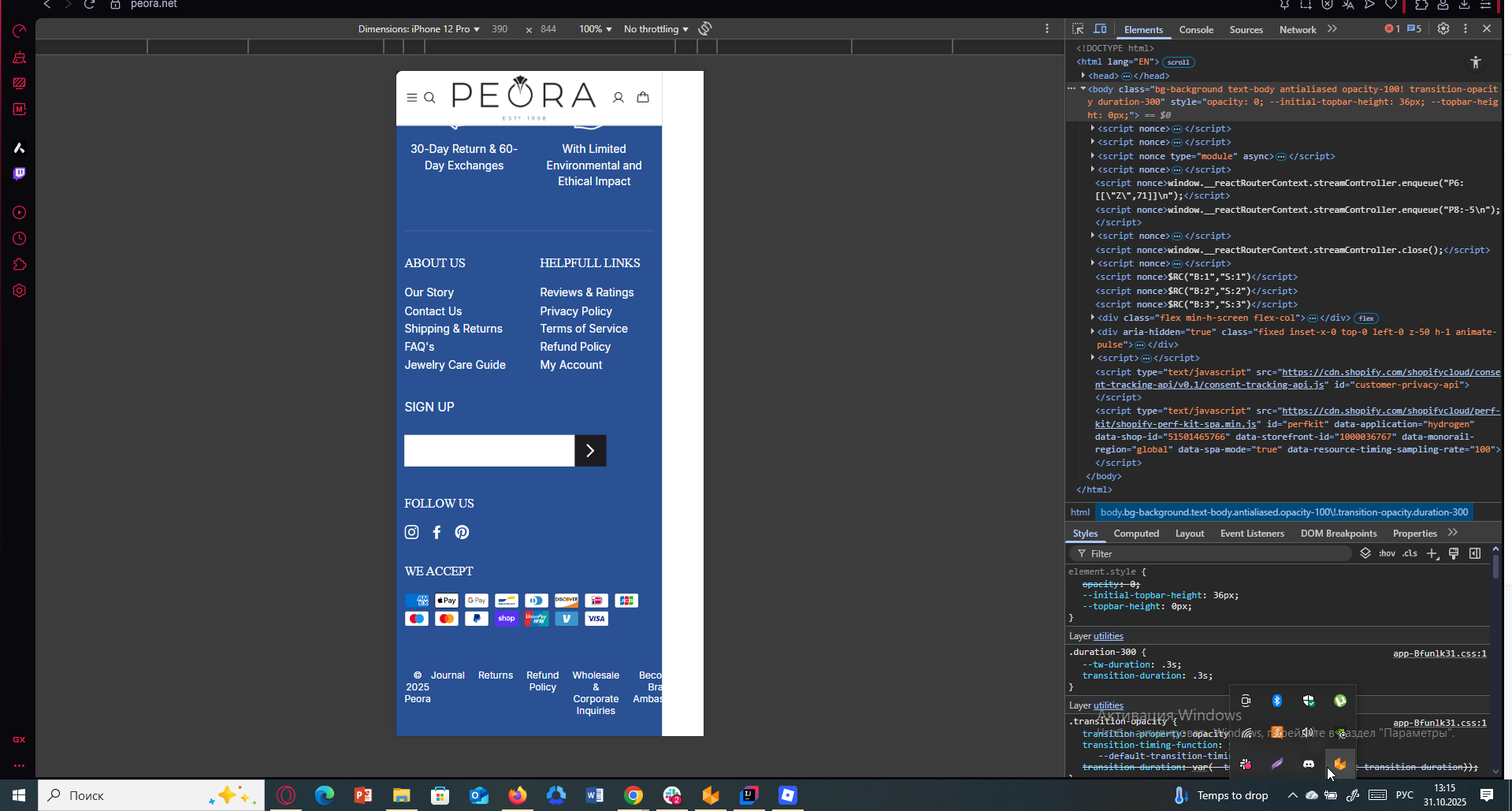Toggle .cls element classes panel
Image resolution: width=1512 pixels, height=811 pixels.
click(1410, 553)
